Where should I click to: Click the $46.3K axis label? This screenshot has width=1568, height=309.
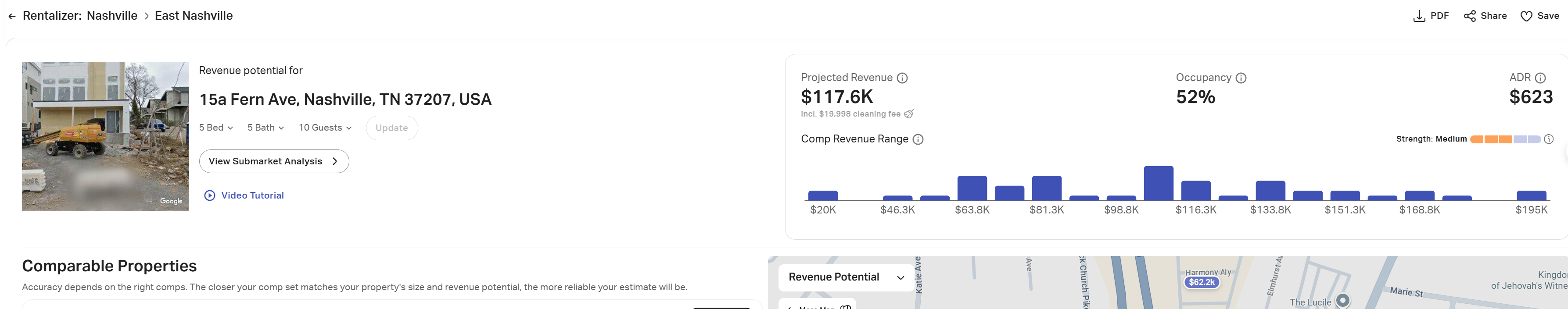(898, 210)
